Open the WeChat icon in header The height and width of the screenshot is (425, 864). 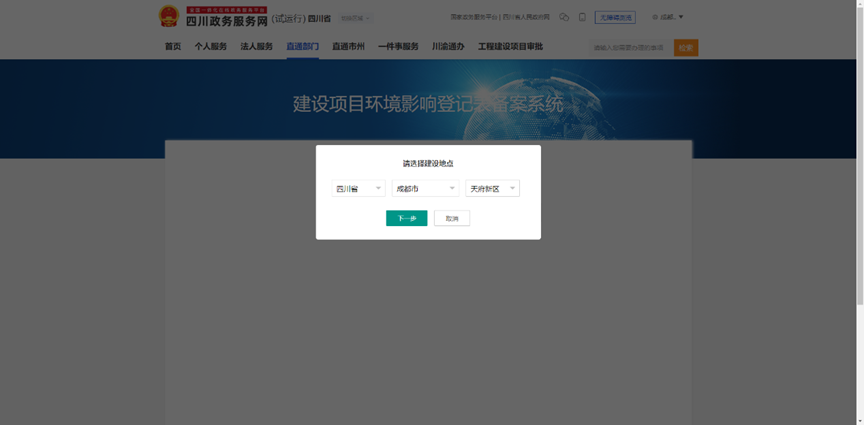(564, 17)
